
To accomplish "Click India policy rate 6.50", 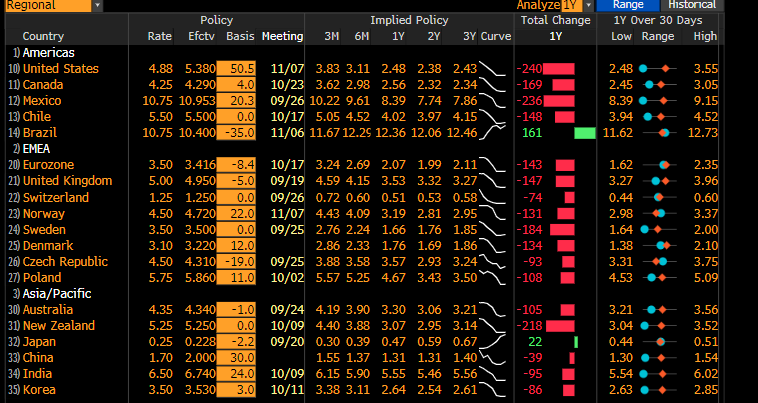I will pos(160,374).
